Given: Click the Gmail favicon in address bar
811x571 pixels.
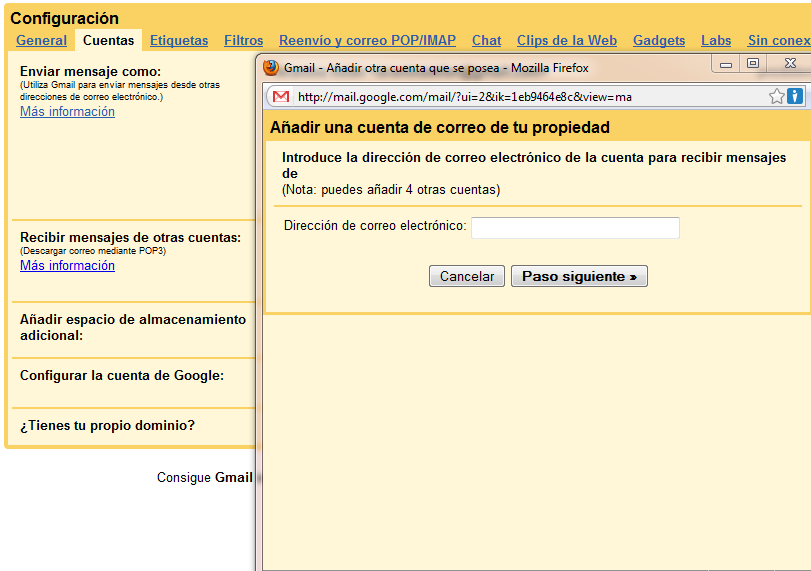Looking at the screenshot, I should (x=282, y=97).
